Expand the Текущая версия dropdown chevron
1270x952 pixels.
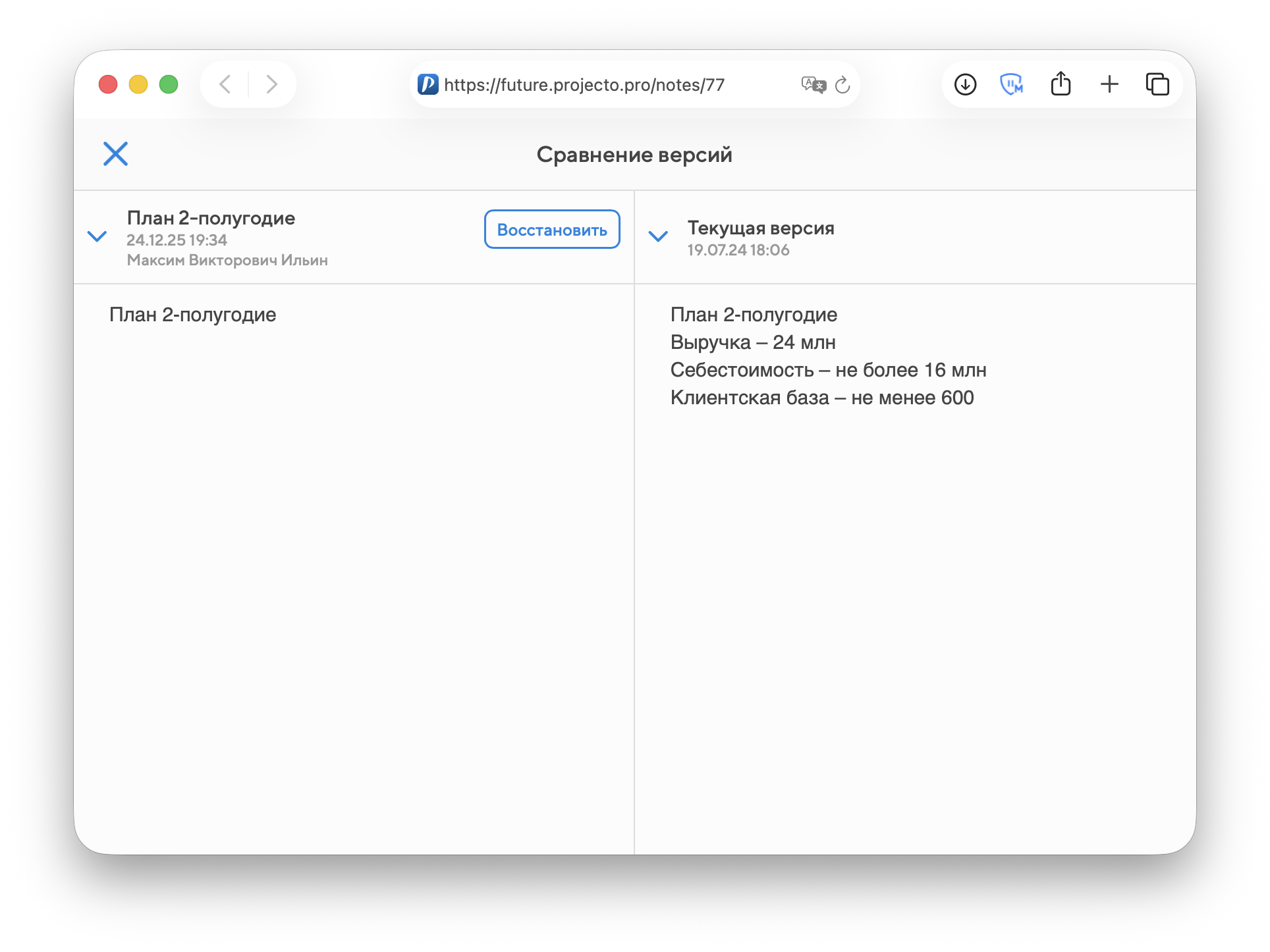pyautogui.click(x=658, y=236)
